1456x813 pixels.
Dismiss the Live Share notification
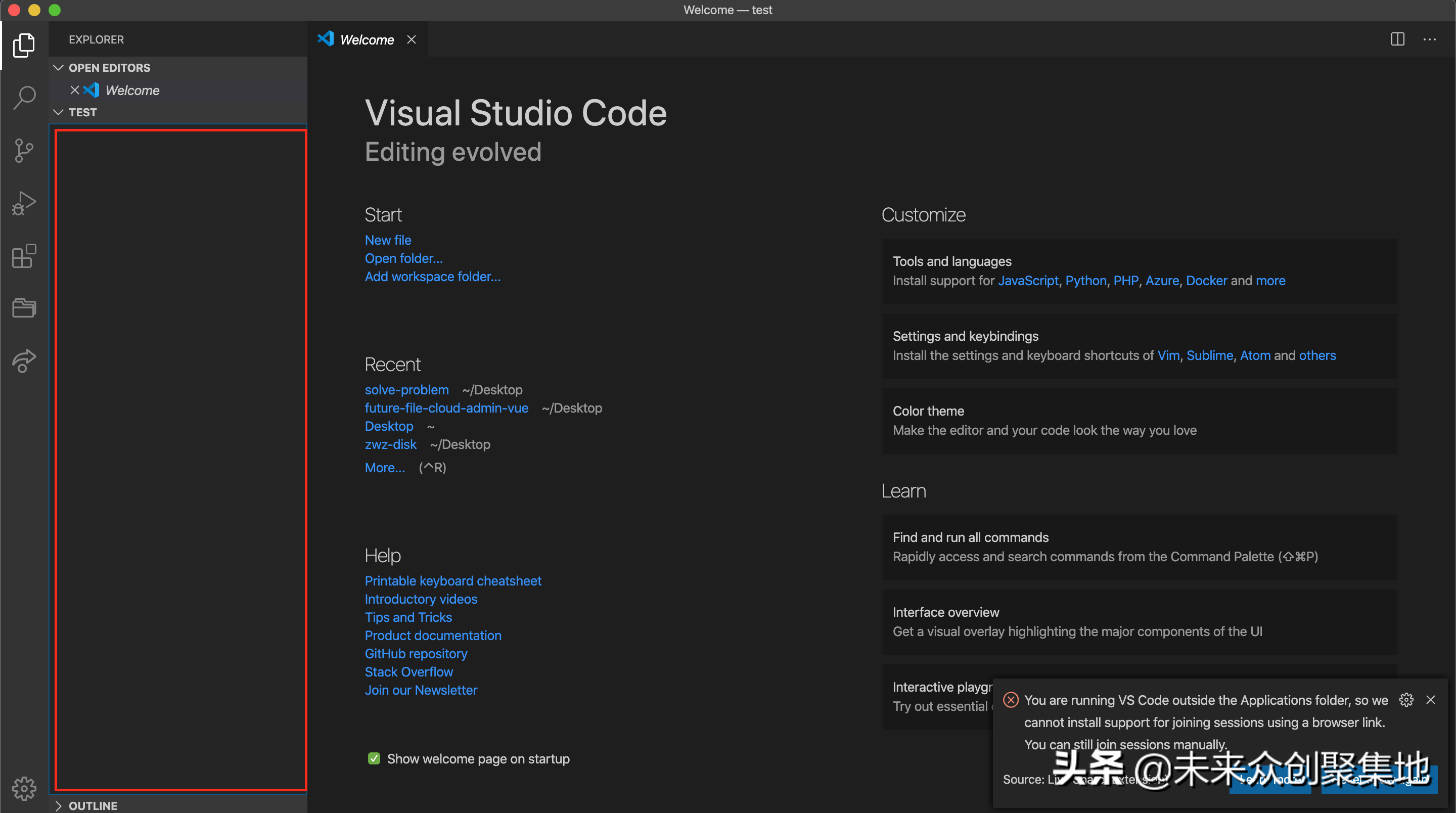coord(1431,700)
